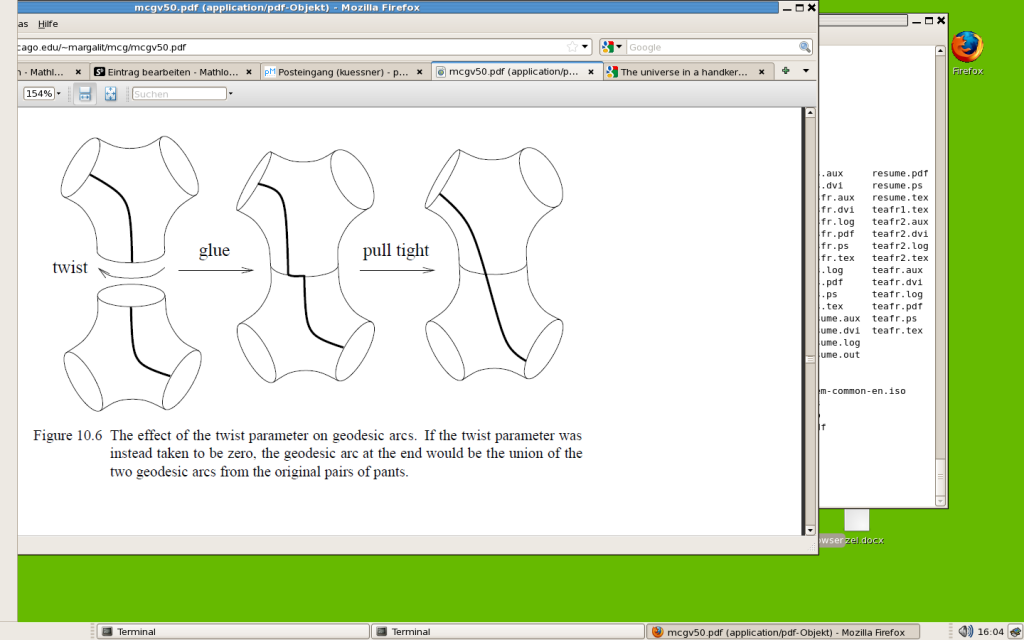Image resolution: width=1024 pixels, height=640 pixels.
Task: Click the search magnifier icon in Google box
Action: (x=804, y=47)
